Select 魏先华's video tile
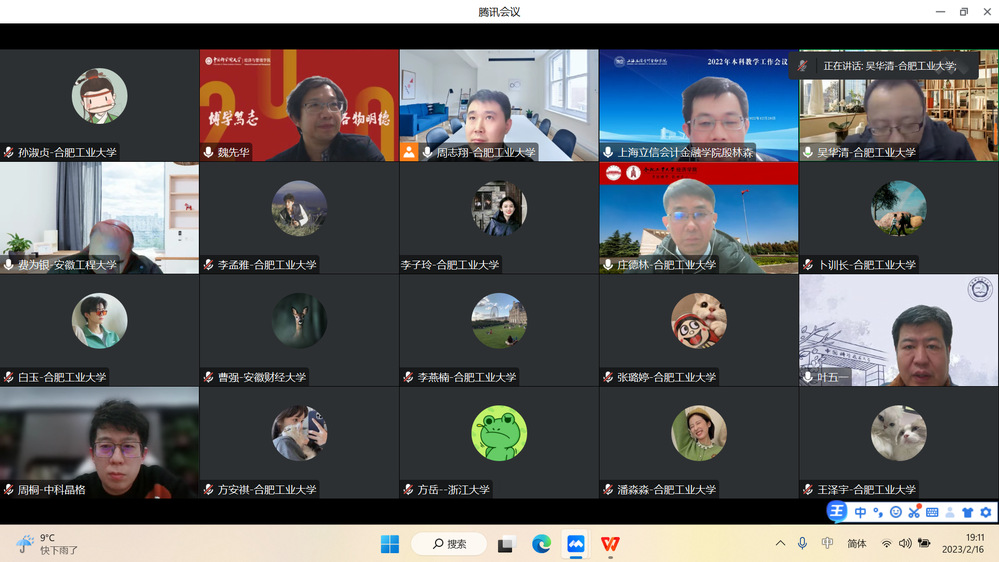 click(x=299, y=105)
